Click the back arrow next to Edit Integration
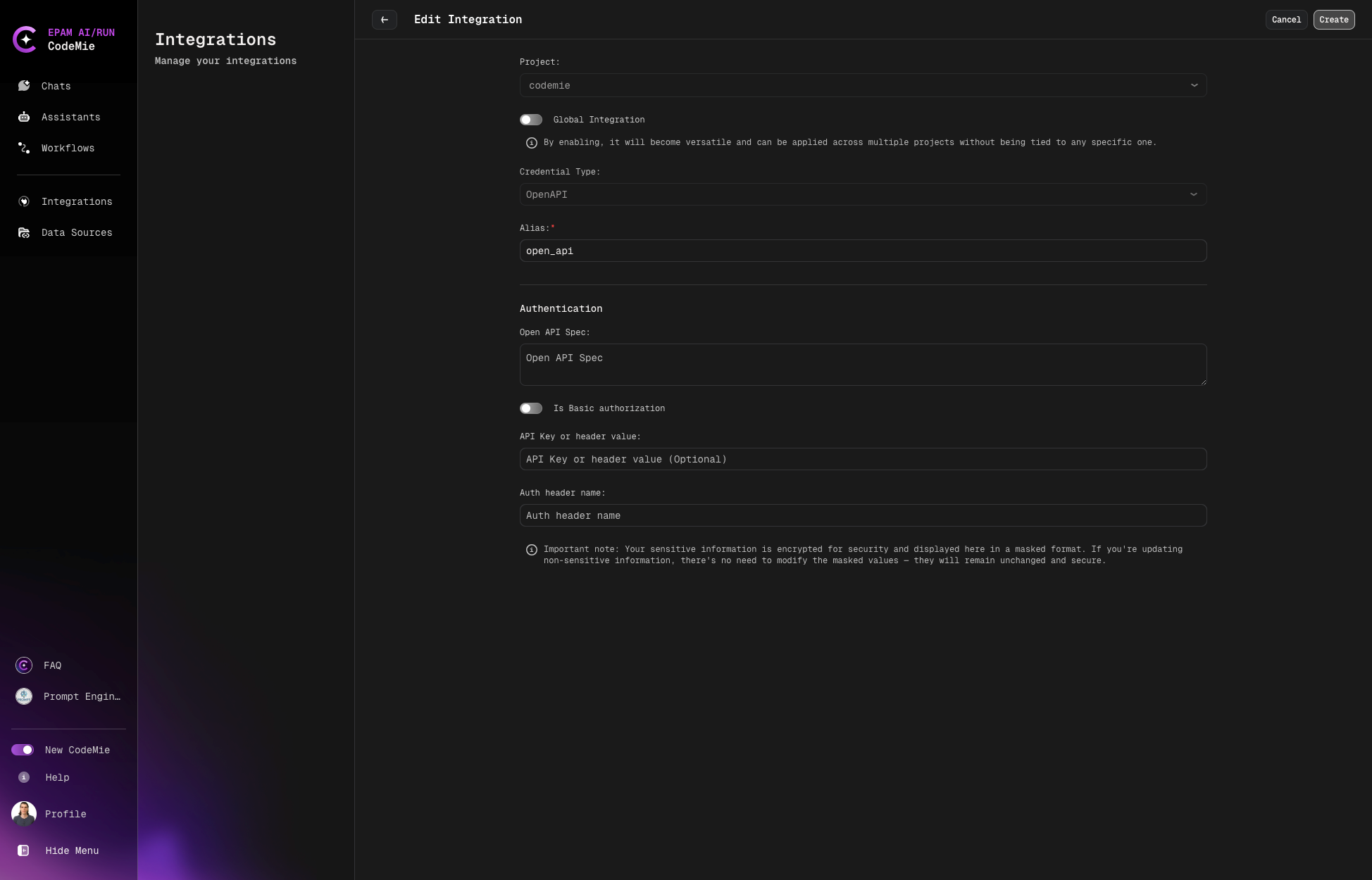This screenshot has width=1372, height=880. 384,20
